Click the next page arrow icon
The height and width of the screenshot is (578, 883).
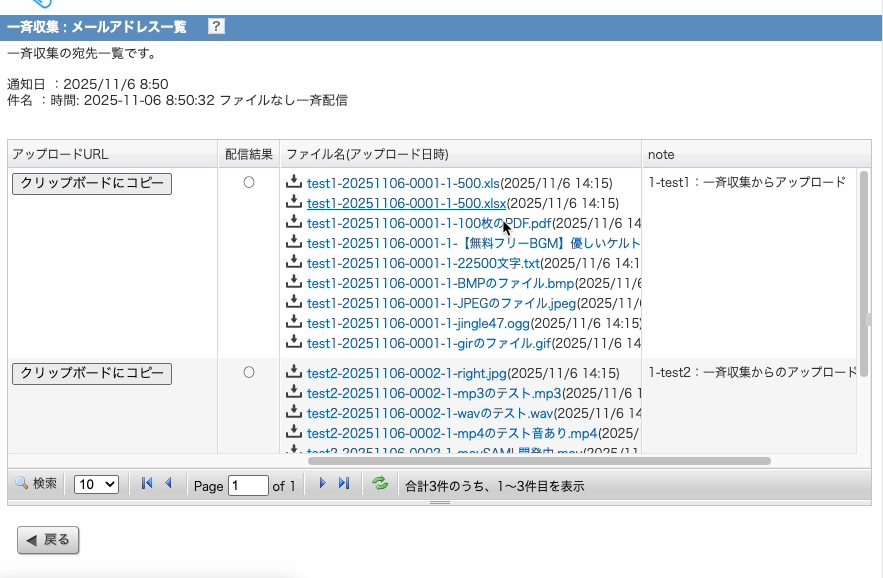322,484
